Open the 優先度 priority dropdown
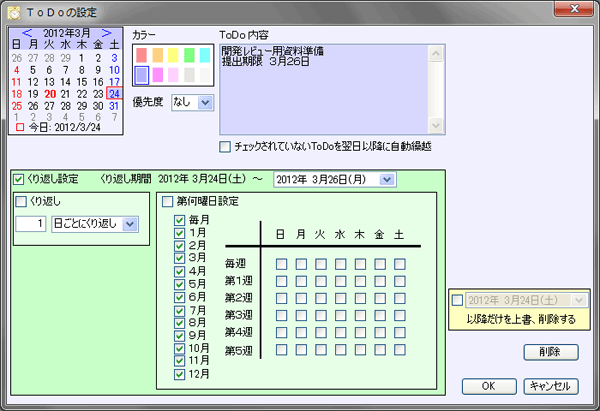 (205, 103)
